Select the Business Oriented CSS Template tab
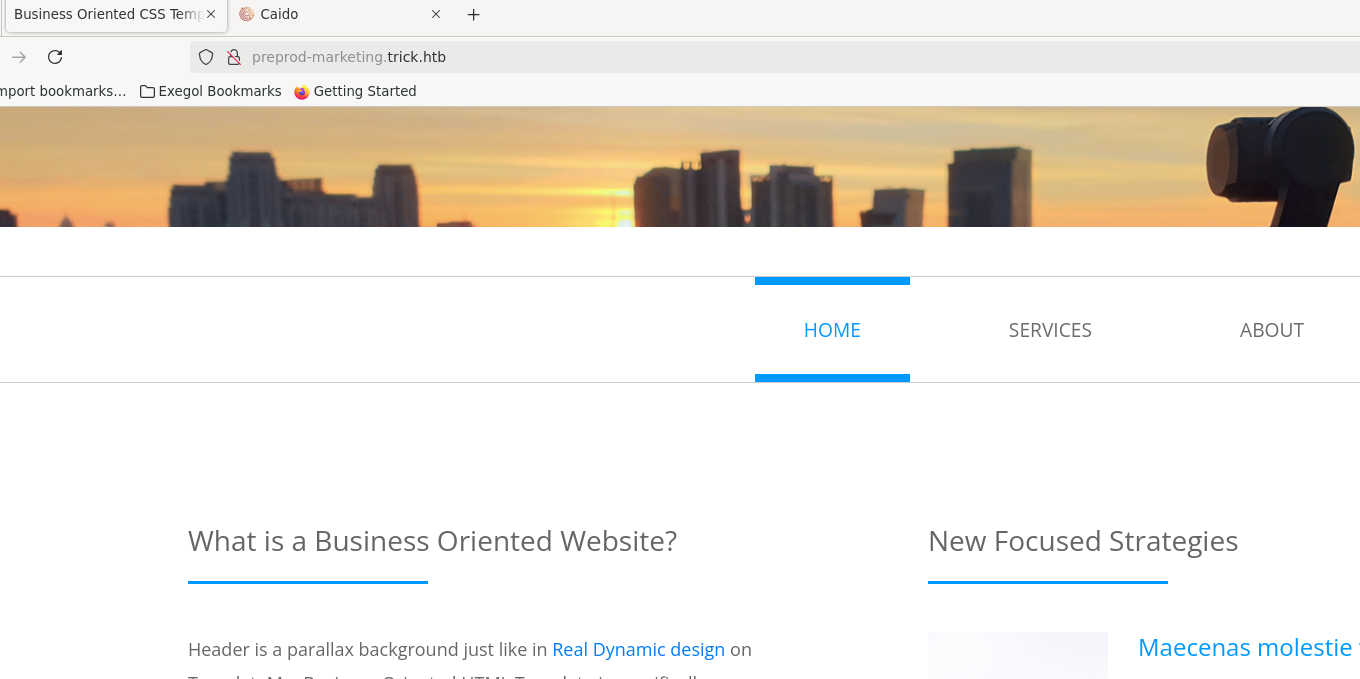Screen dimensions: 1360x679 [x=105, y=14]
